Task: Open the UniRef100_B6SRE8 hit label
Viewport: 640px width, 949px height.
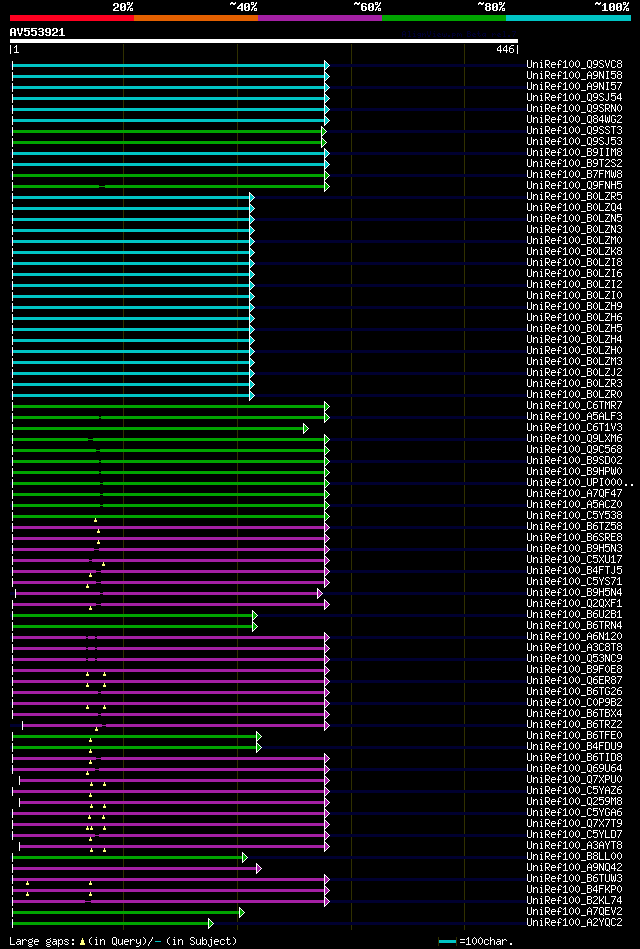Action: coord(575,537)
